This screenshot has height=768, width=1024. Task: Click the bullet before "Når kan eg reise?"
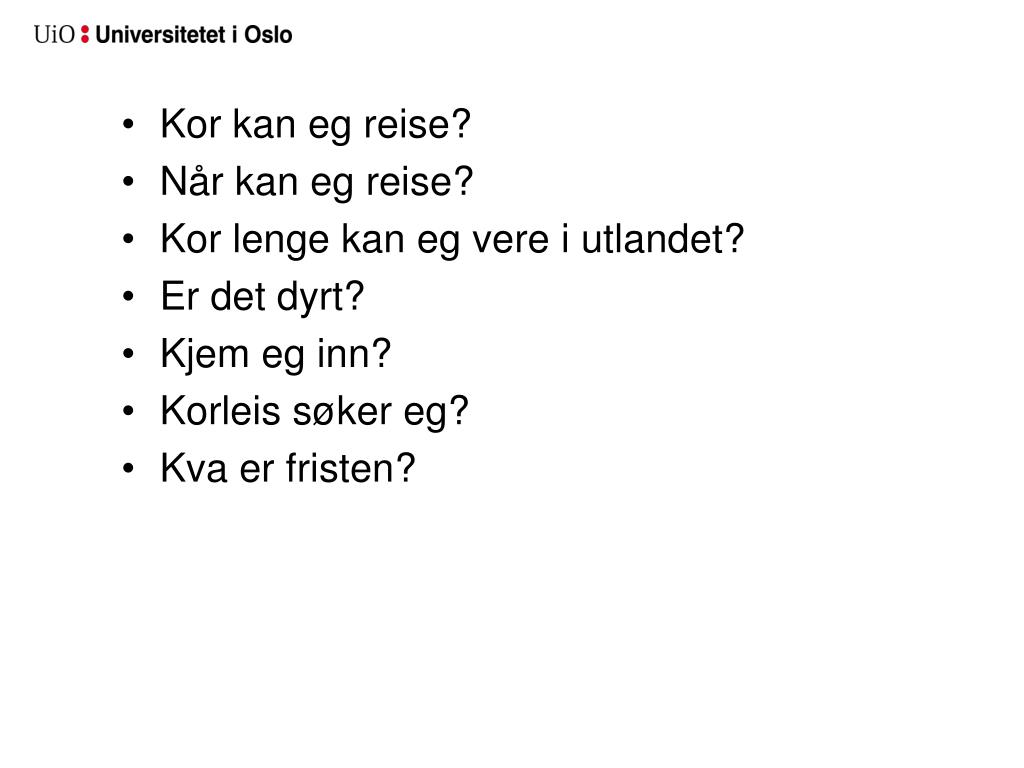coord(130,184)
